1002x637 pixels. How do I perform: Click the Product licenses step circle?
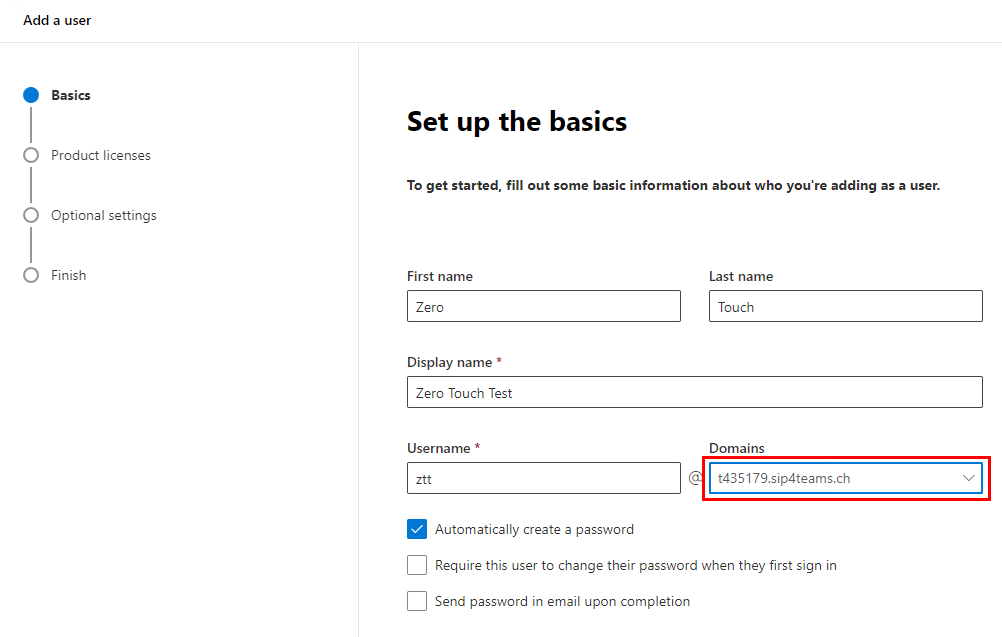click(31, 155)
